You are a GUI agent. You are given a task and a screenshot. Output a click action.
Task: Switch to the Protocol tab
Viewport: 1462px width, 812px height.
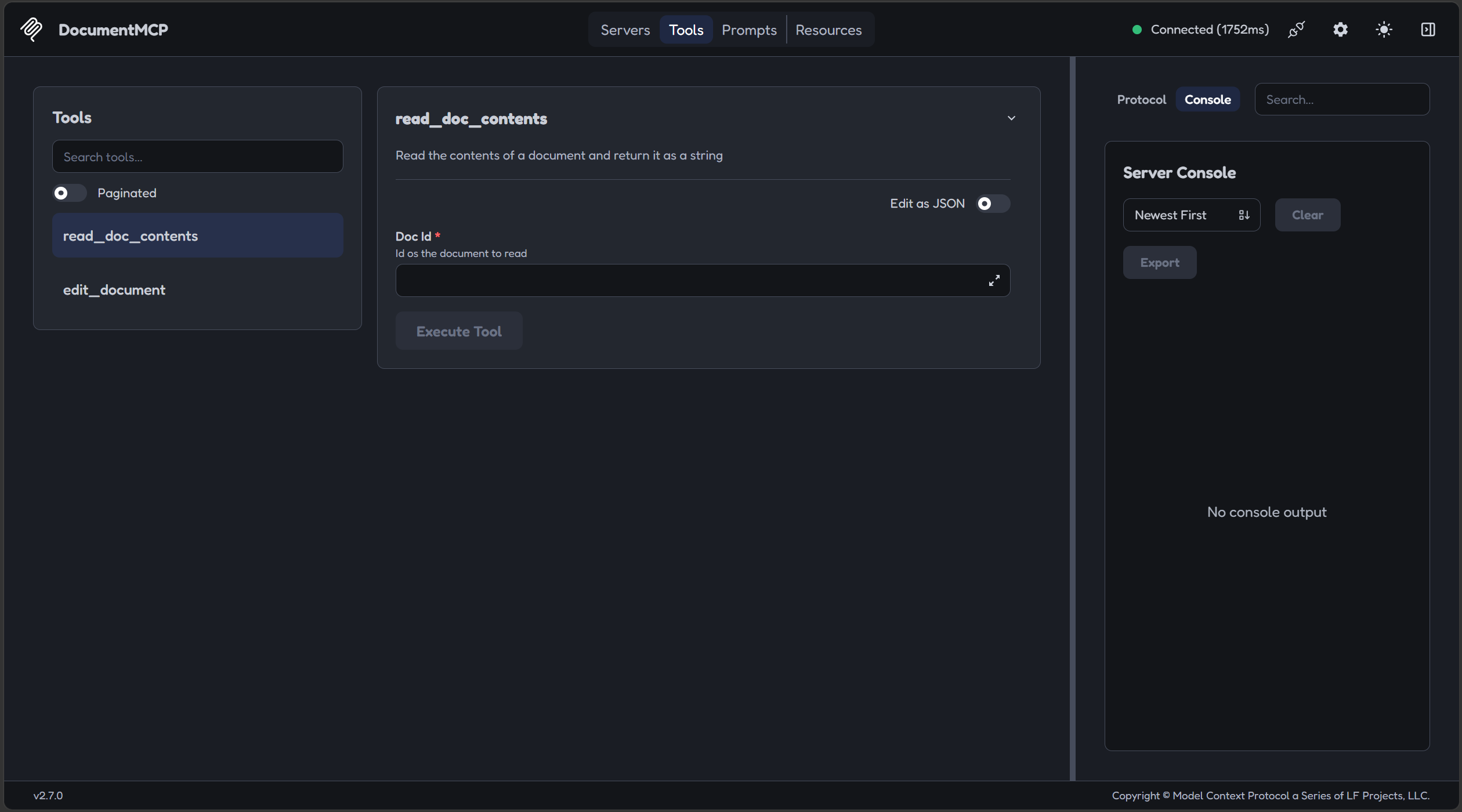point(1141,99)
